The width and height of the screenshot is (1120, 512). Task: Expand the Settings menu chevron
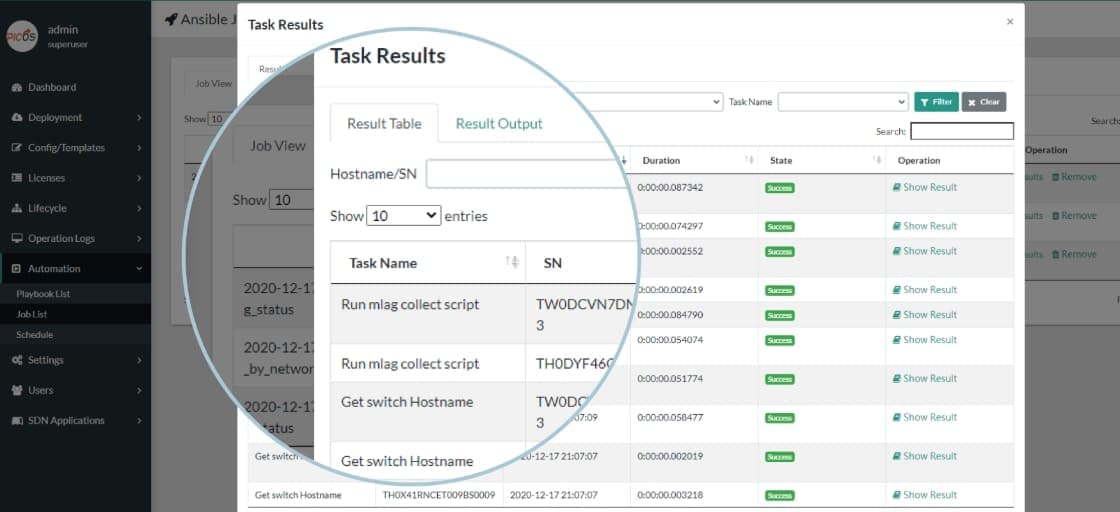pos(139,360)
